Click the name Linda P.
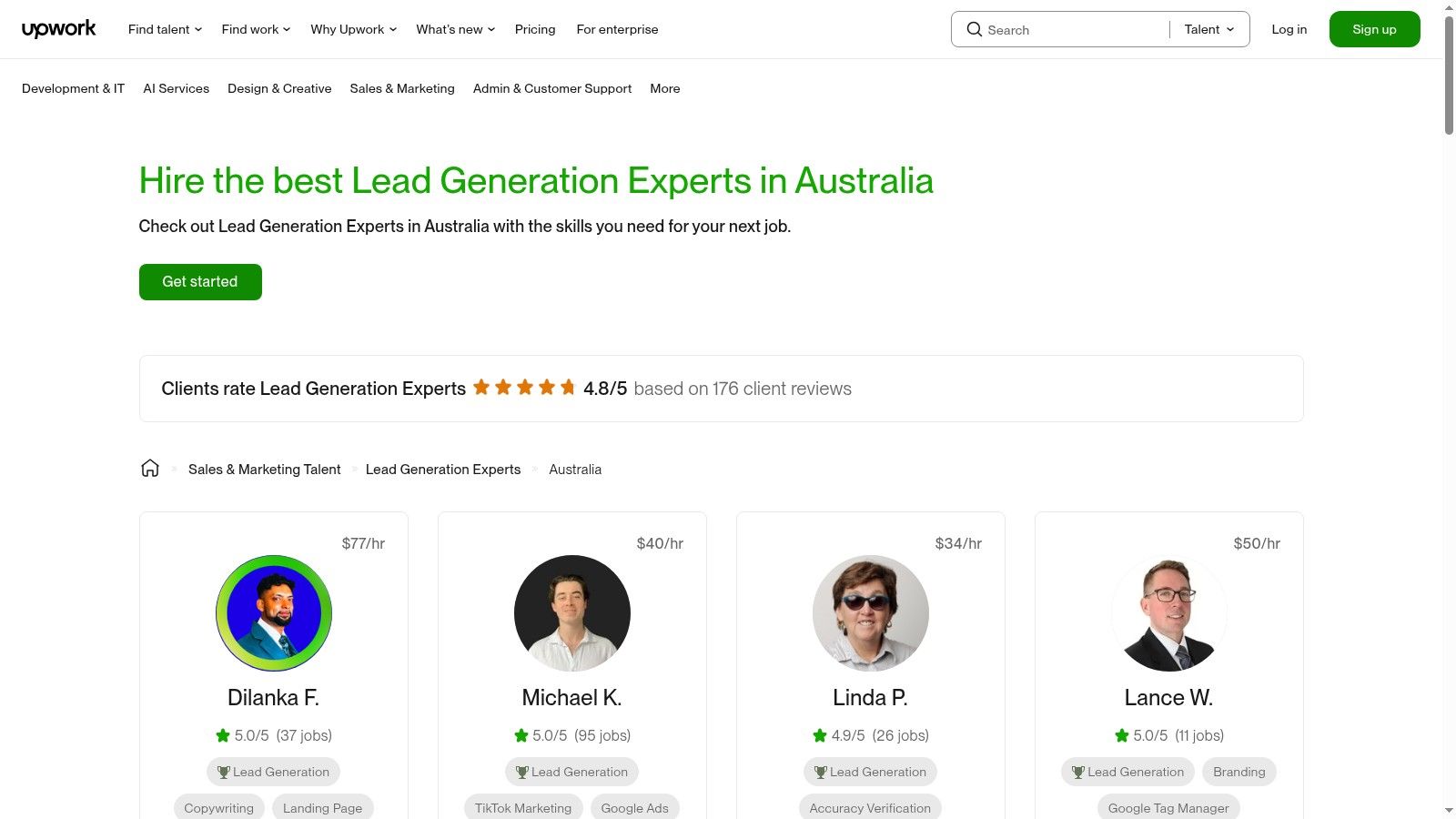 (870, 698)
